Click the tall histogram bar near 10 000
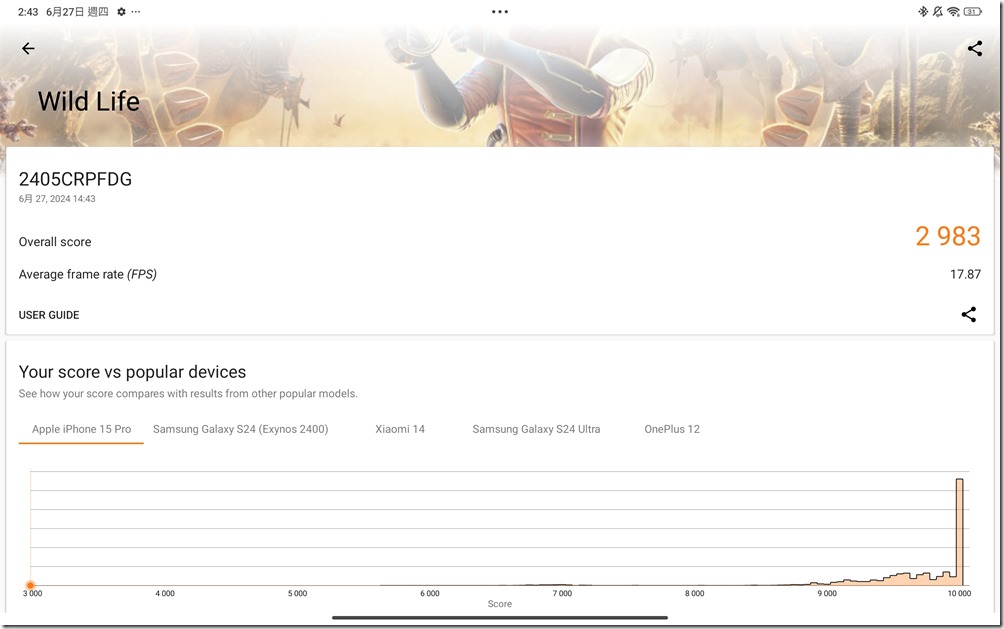The width and height of the screenshot is (1004, 629). click(959, 532)
